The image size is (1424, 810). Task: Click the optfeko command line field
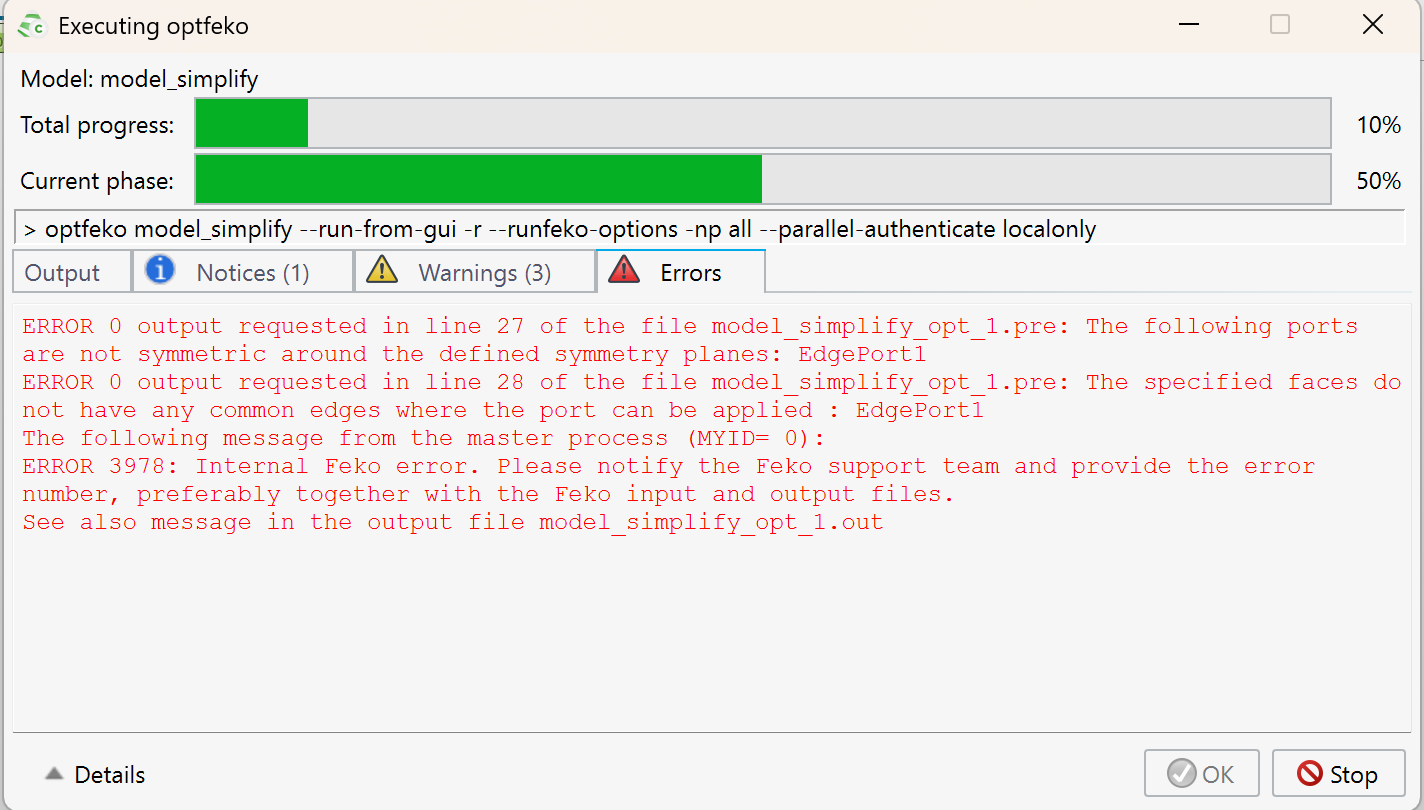pyautogui.click(x=710, y=229)
